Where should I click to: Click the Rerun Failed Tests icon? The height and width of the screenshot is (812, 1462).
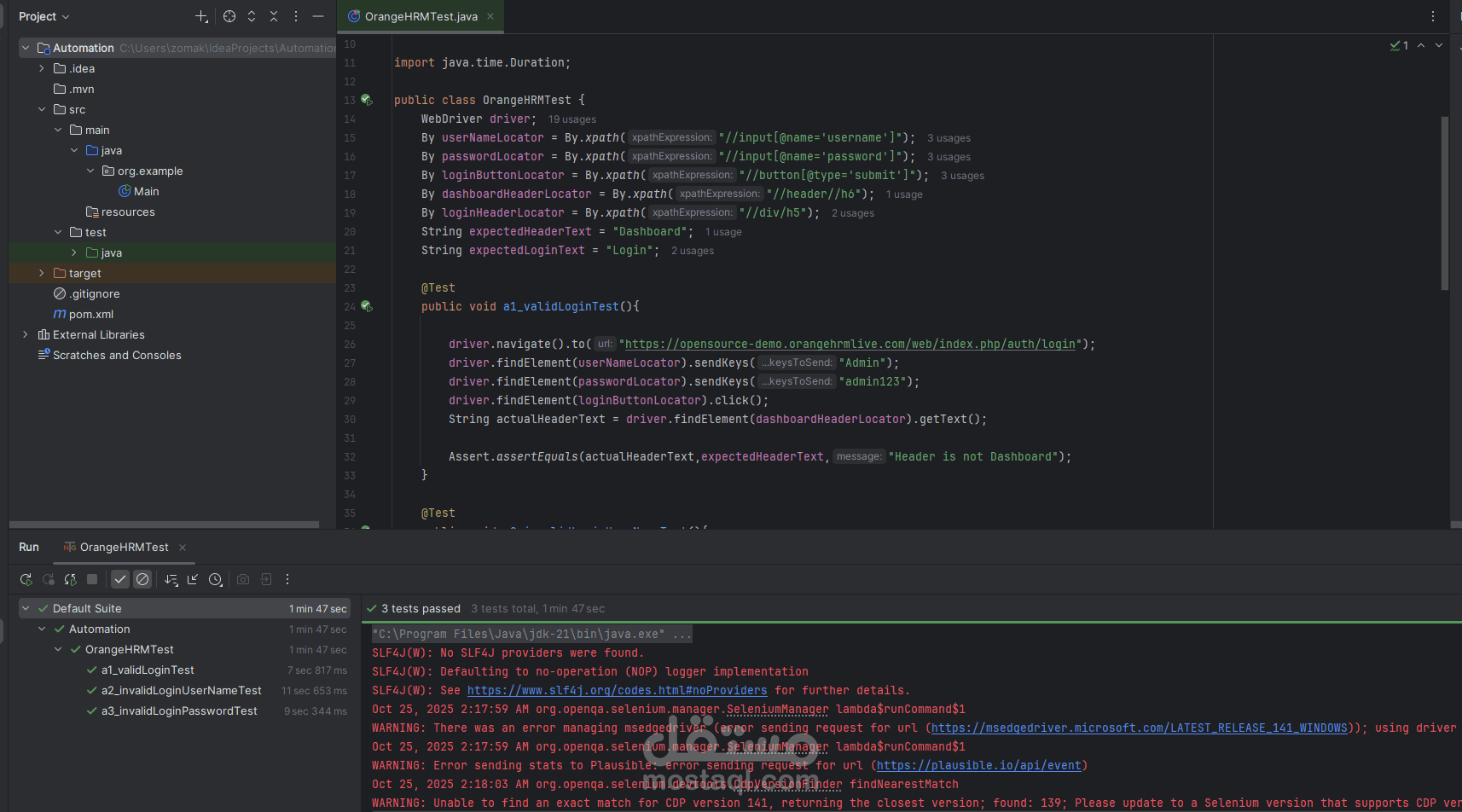point(49,579)
